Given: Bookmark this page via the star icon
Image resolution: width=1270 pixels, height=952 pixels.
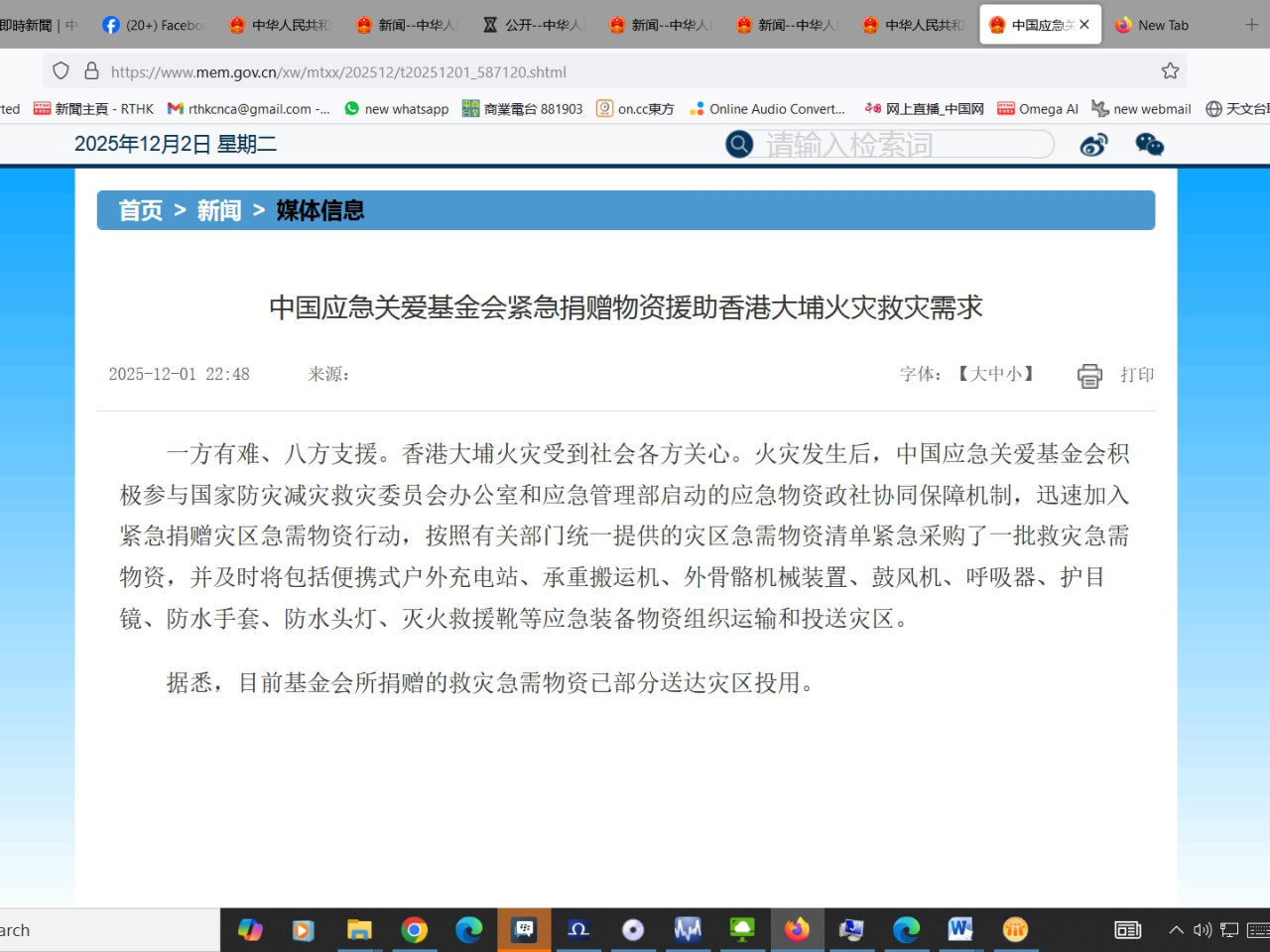Looking at the screenshot, I should (x=1169, y=71).
